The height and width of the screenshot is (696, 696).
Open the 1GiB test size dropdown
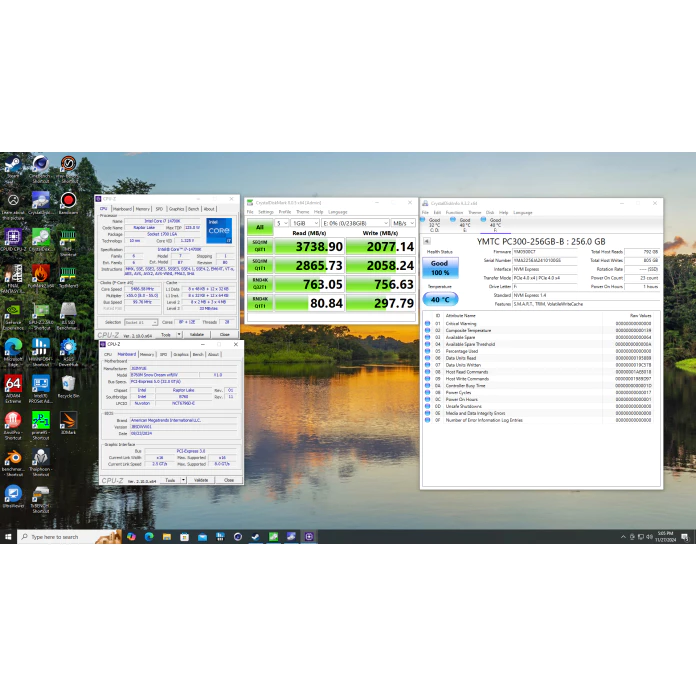(x=305, y=223)
